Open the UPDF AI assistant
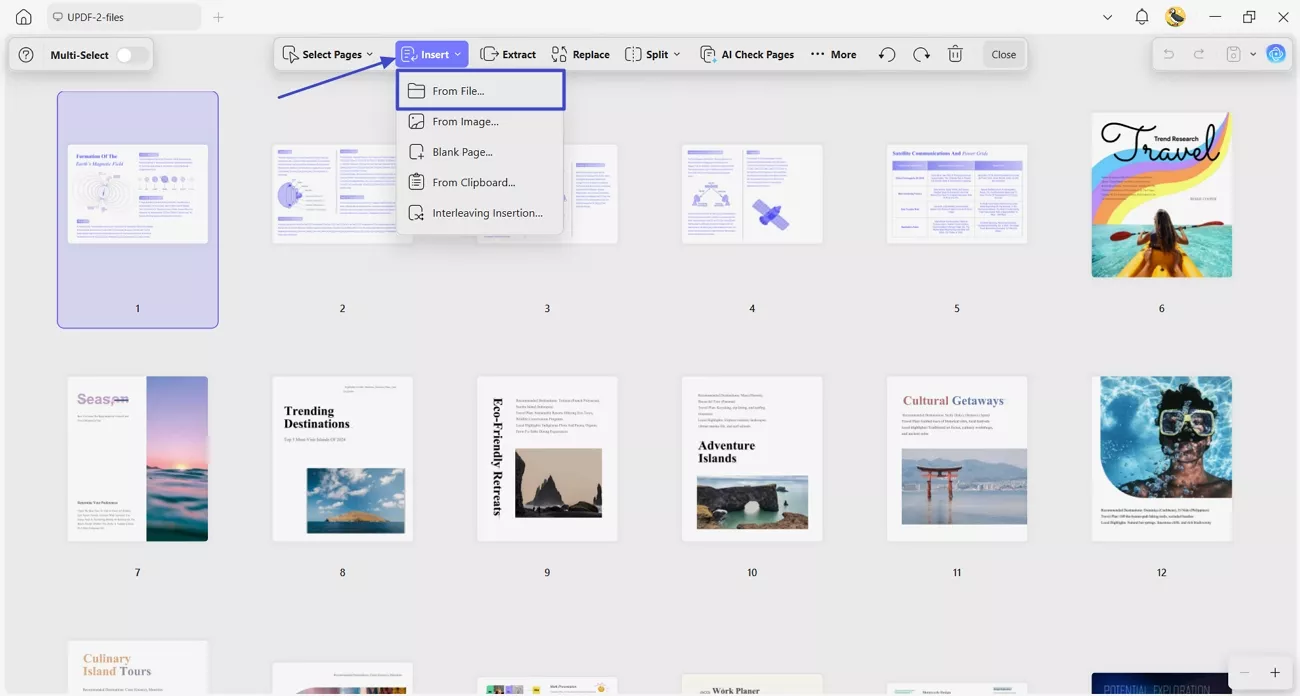This screenshot has height=696, width=1300. 1276,53
